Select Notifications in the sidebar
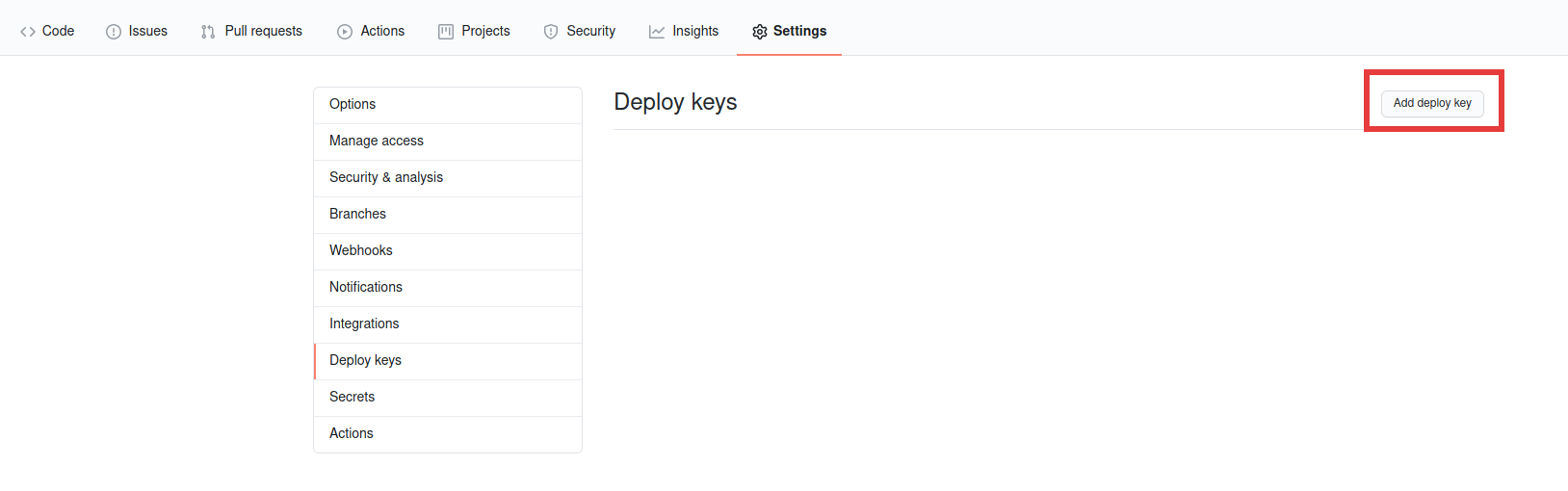 448,288
